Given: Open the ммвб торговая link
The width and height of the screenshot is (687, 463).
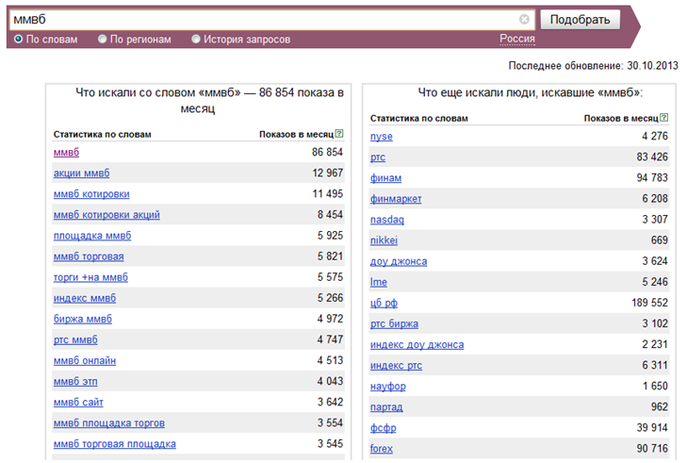Looking at the screenshot, I should 89,257.
